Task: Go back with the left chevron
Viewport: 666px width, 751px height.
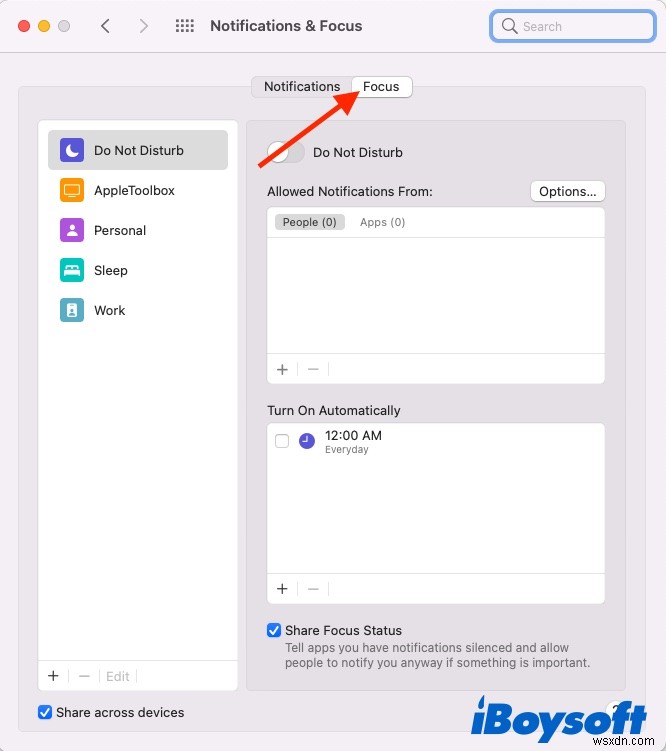Action: click(106, 26)
